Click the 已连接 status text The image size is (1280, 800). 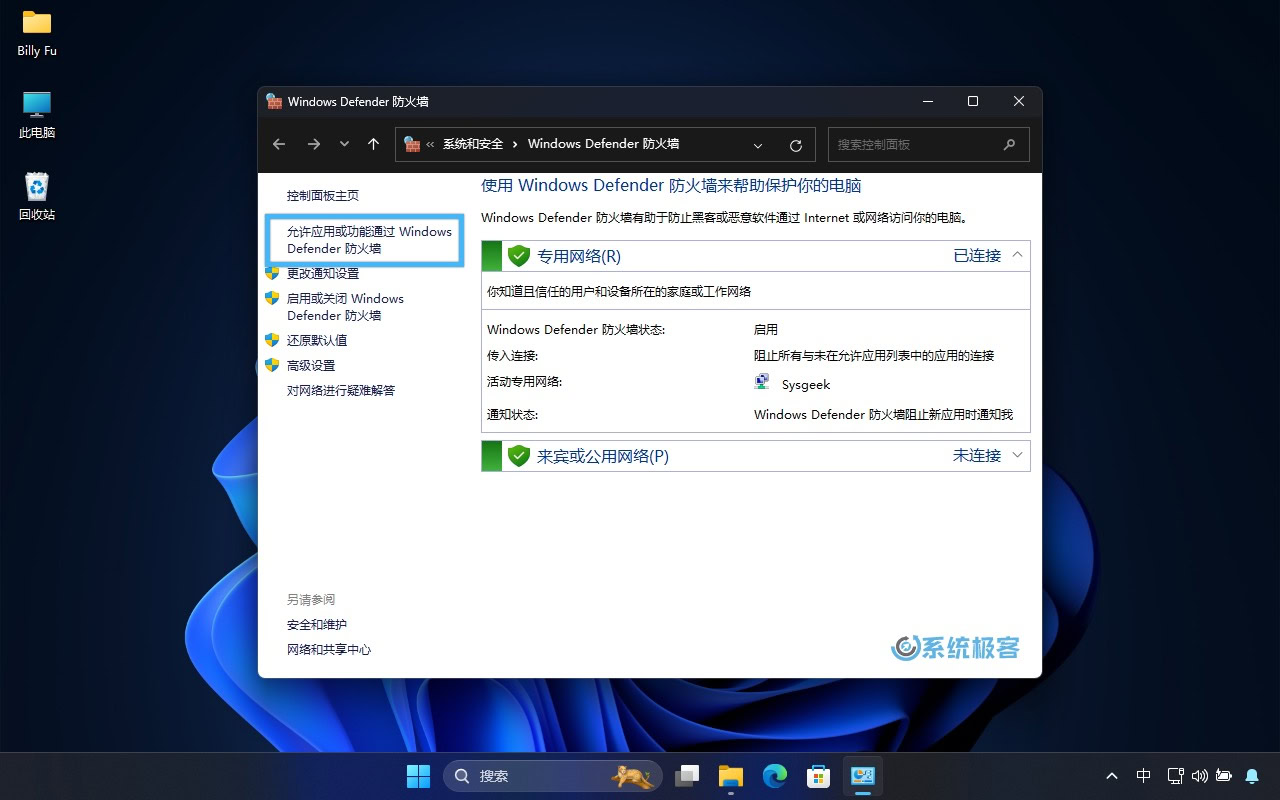point(977,255)
